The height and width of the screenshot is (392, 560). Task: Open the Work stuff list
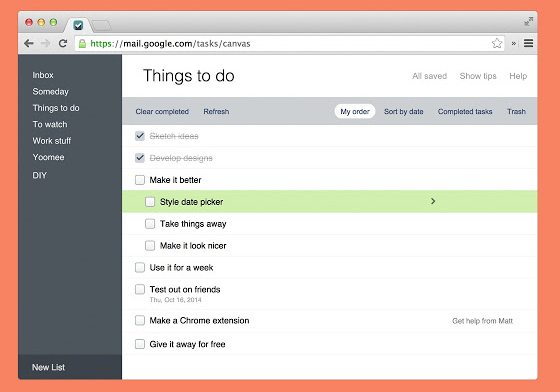tap(52, 141)
